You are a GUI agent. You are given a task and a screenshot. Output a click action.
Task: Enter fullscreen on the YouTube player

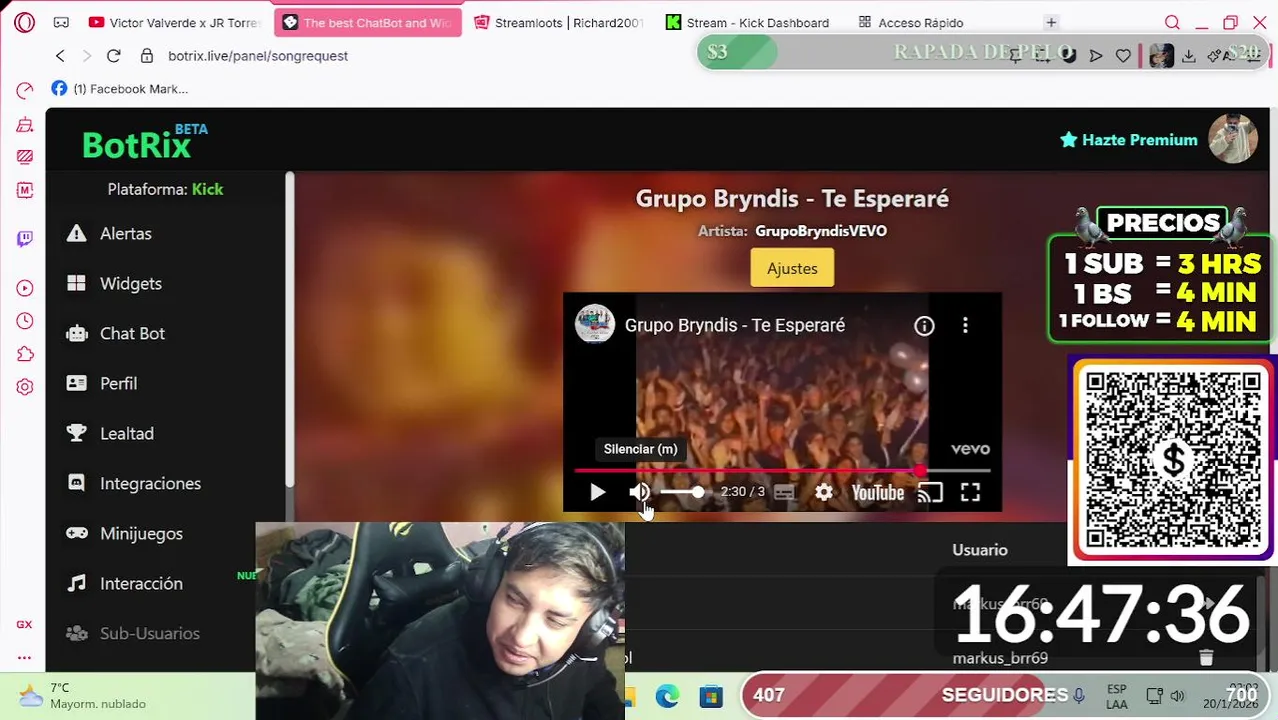pyautogui.click(x=970, y=492)
